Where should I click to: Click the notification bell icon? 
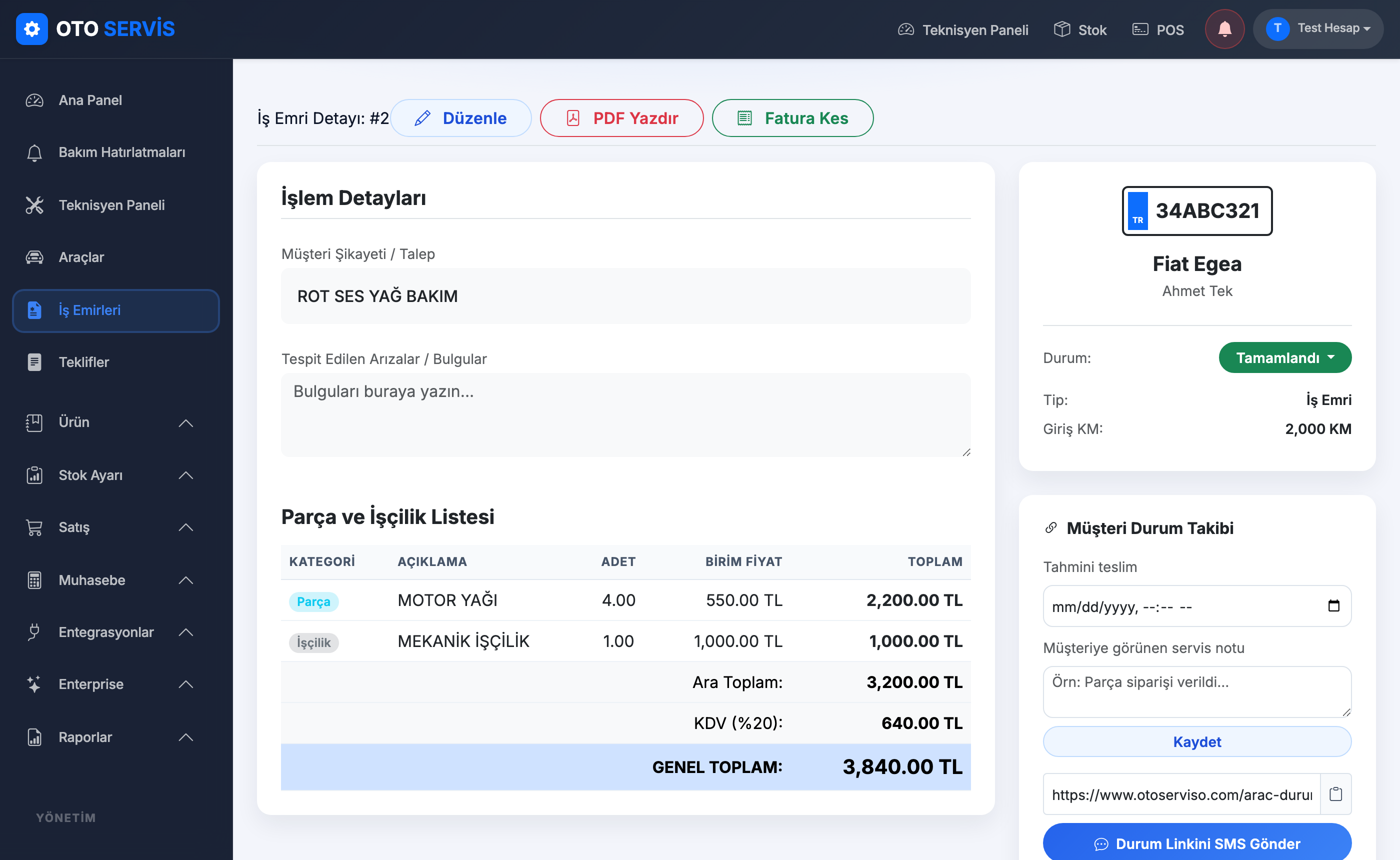click(x=1224, y=29)
